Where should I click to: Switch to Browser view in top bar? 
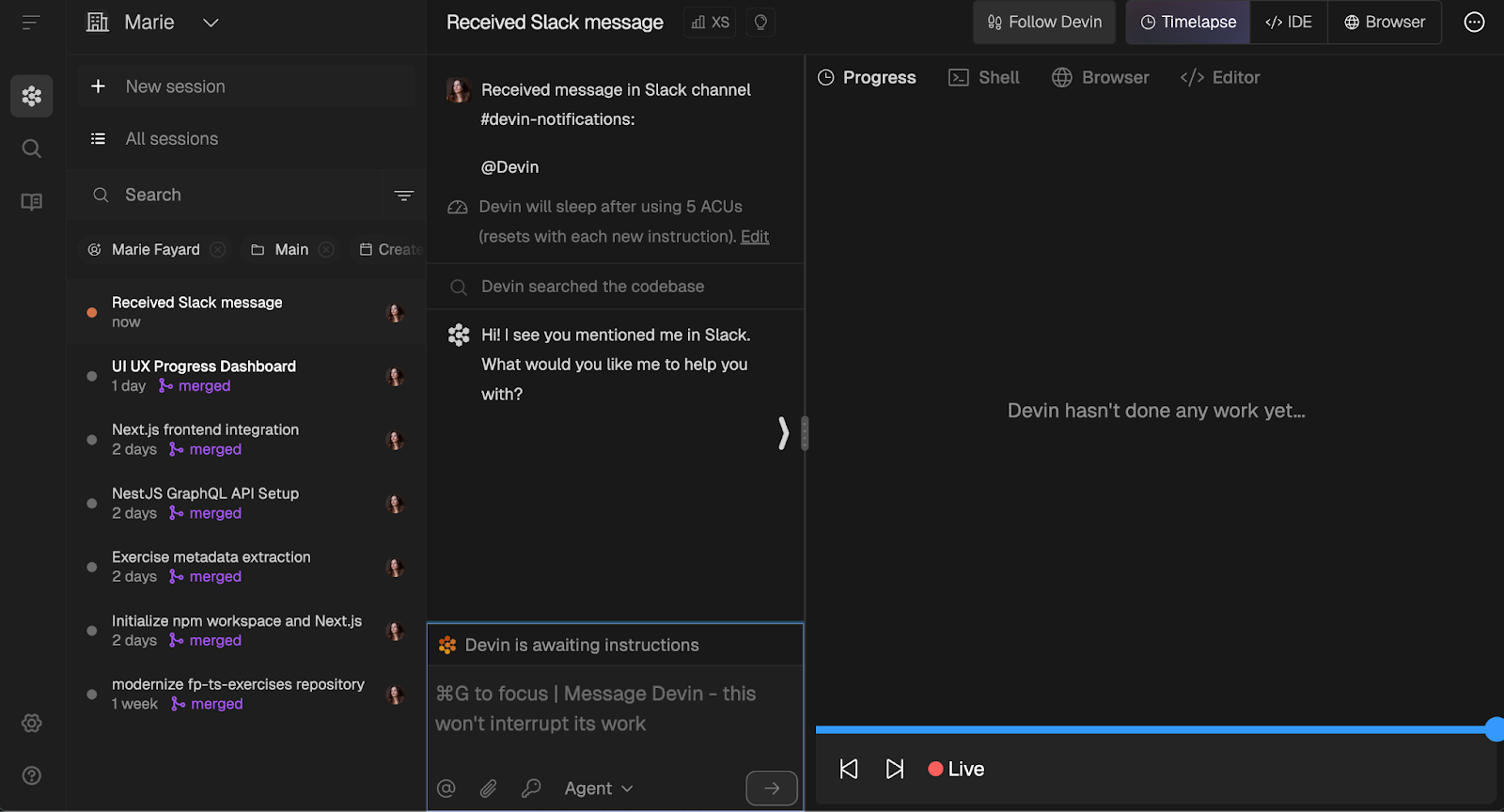(1385, 22)
